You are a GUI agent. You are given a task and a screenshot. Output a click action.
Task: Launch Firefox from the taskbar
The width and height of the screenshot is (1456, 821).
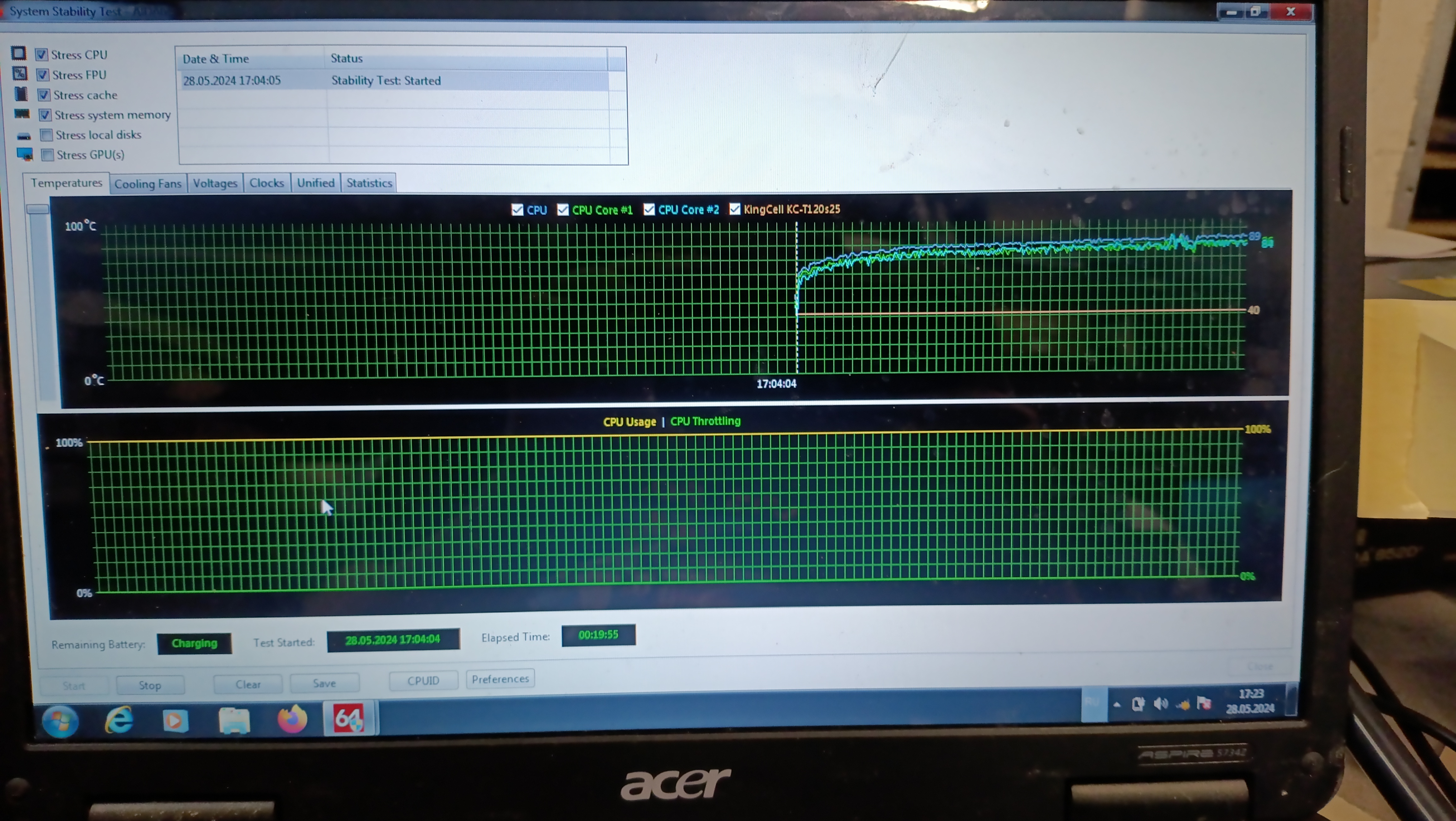292,719
